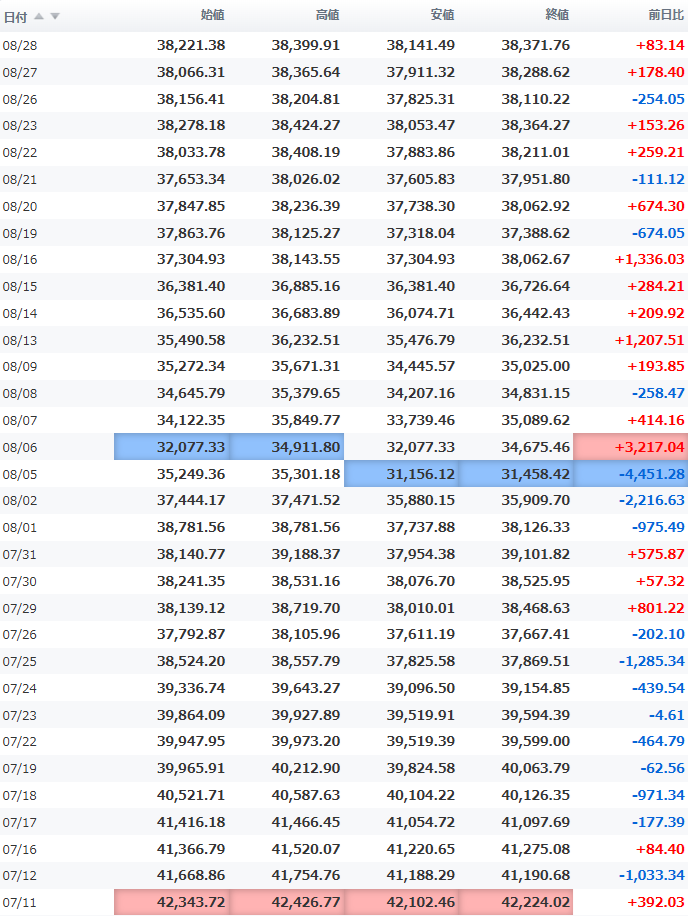Image resolution: width=688 pixels, height=916 pixels.
Task: Select the change value -177.39
Action: pyautogui.click(x=658, y=821)
